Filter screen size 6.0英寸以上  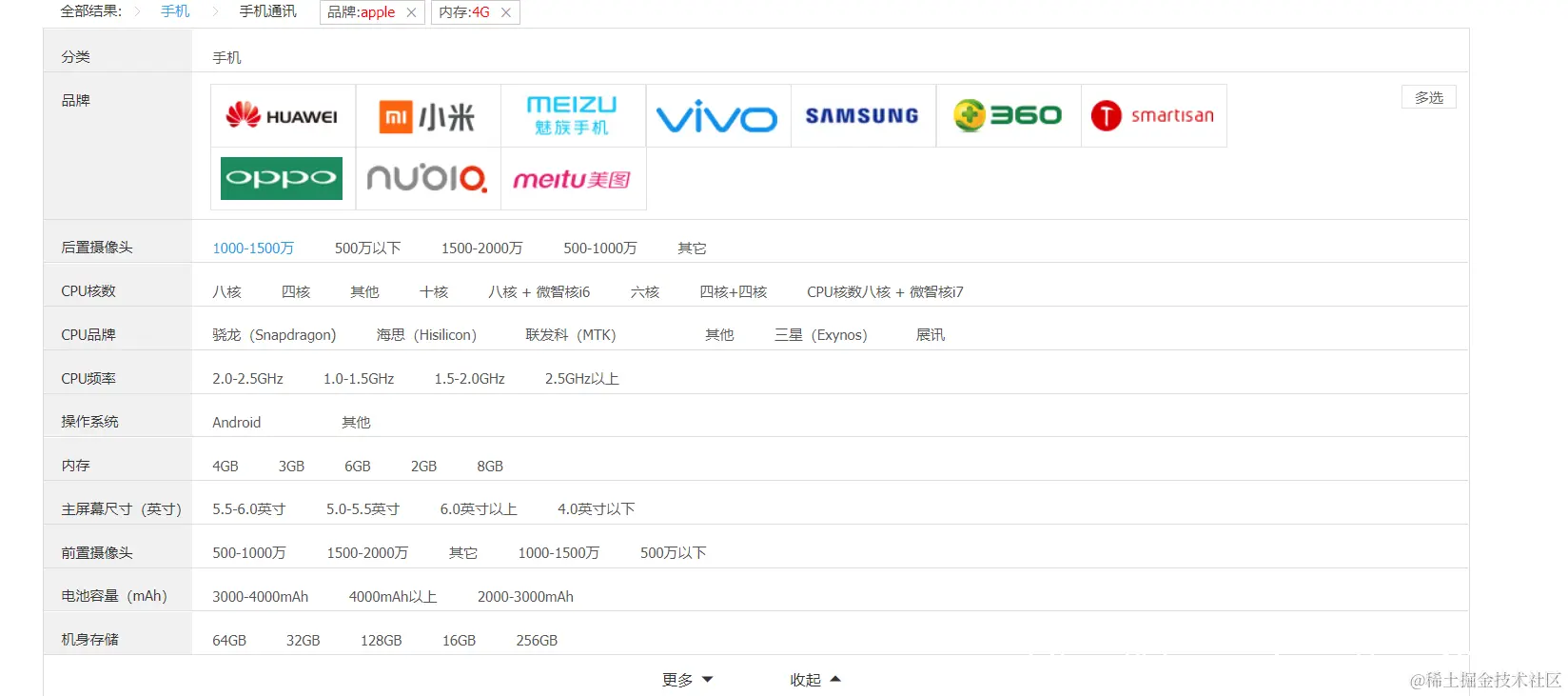(479, 509)
